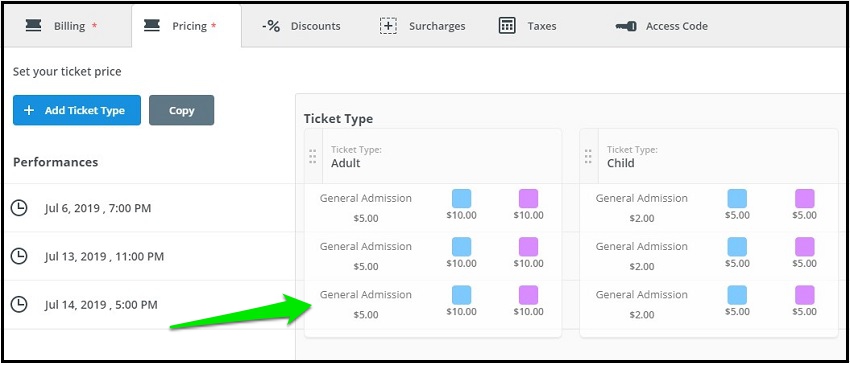Click Child blue swatch for Jul 6 performance

click(x=737, y=198)
